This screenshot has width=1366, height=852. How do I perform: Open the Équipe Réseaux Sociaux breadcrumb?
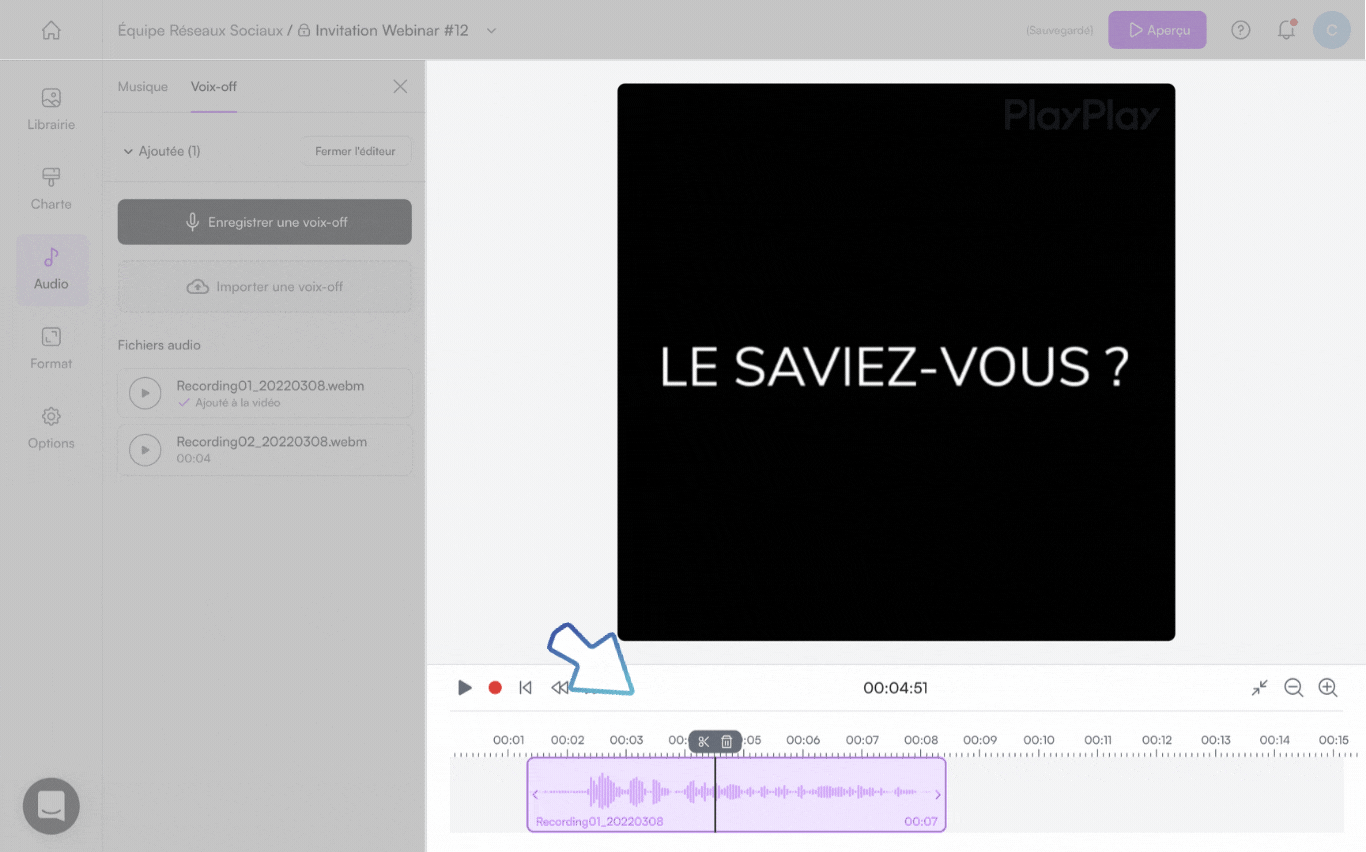point(200,31)
